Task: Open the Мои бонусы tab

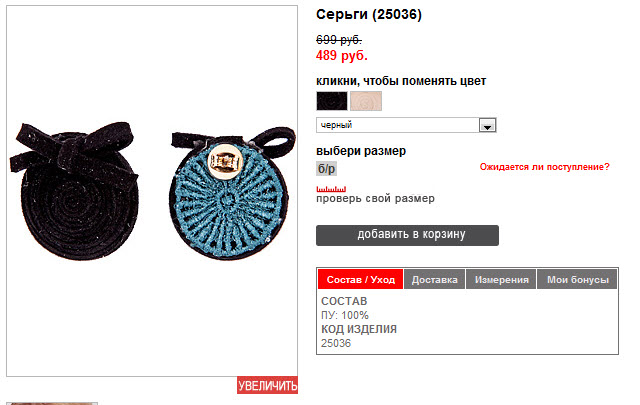Action: click(577, 280)
